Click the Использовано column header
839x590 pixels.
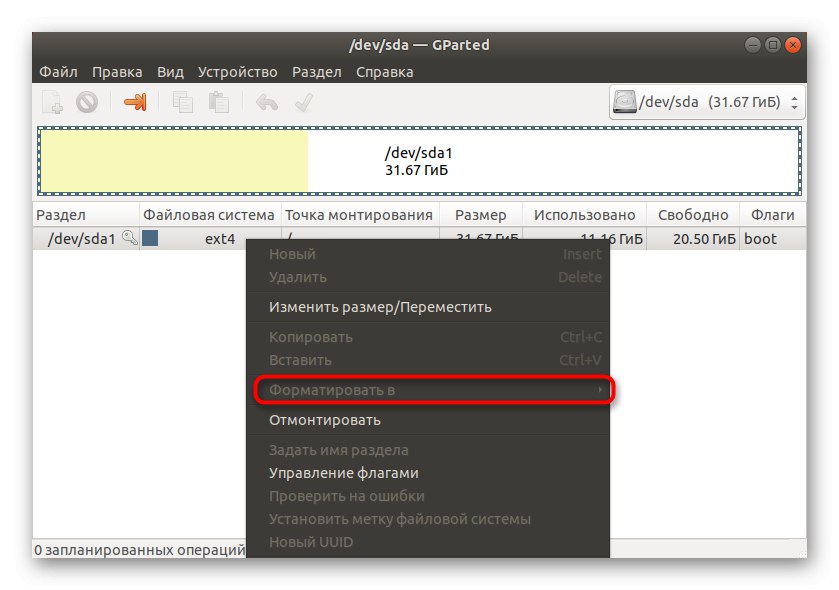584,215
